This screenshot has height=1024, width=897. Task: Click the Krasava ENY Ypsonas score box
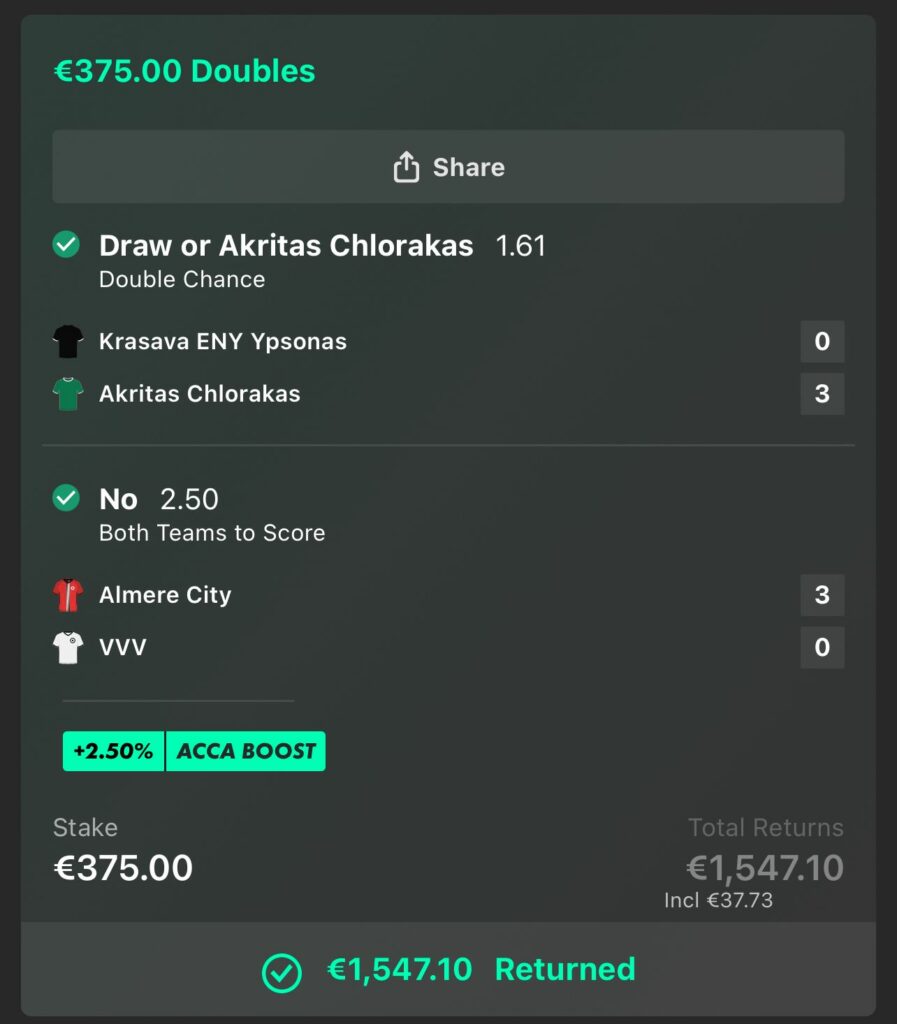[822, 342]
